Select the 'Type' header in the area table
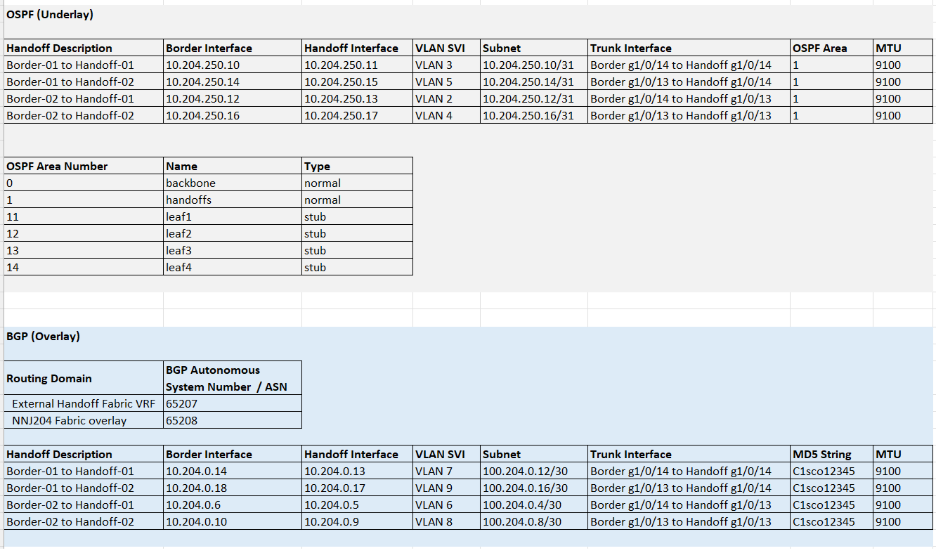 (357, 166)
